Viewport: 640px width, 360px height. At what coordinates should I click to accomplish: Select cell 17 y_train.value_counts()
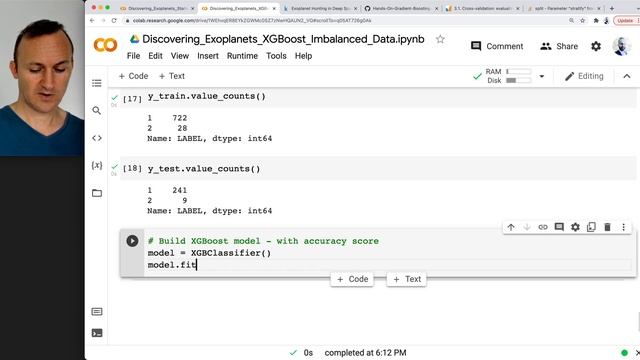pos(207,96)
